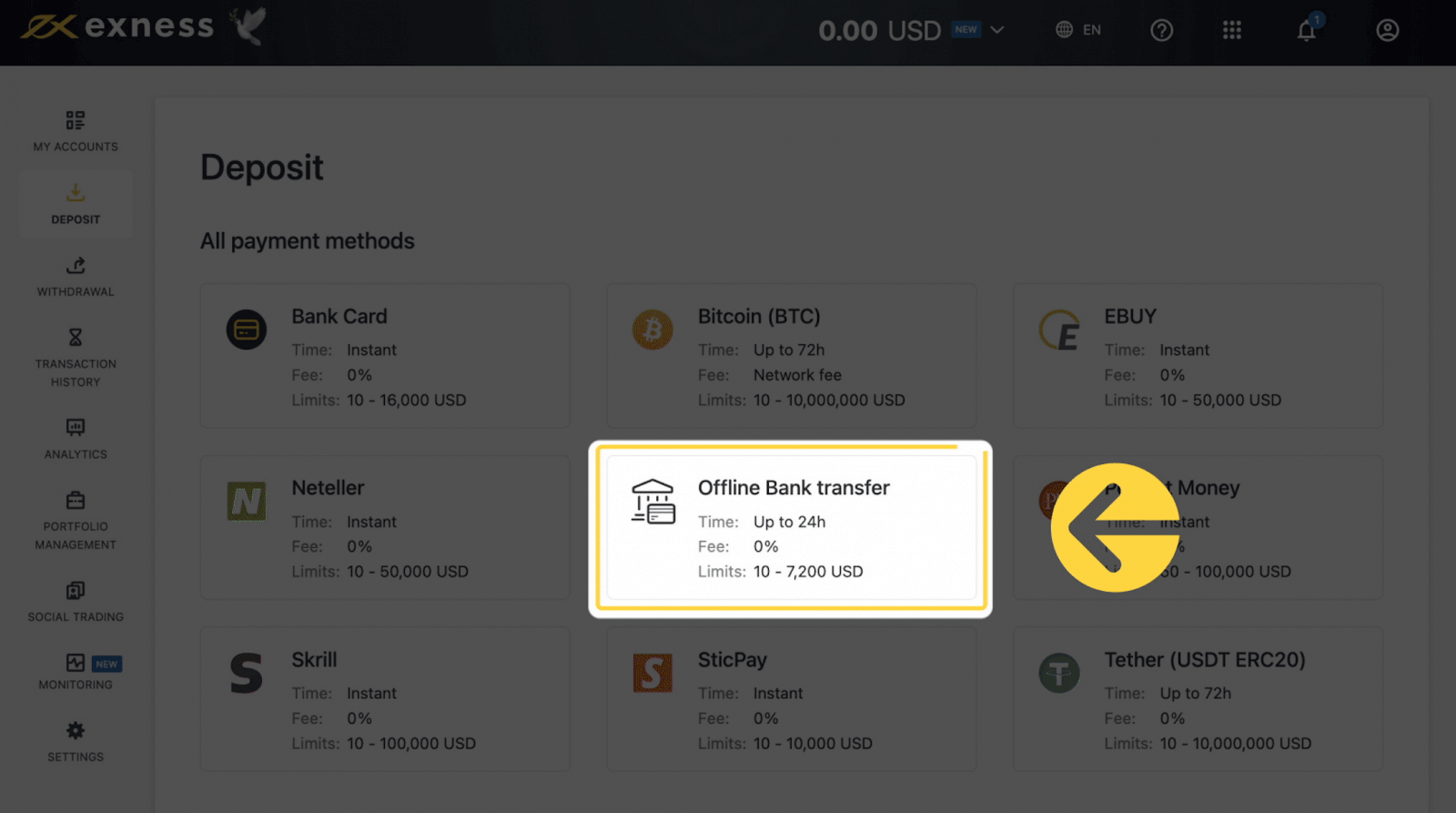Click the Tether logo icon

1059,673
